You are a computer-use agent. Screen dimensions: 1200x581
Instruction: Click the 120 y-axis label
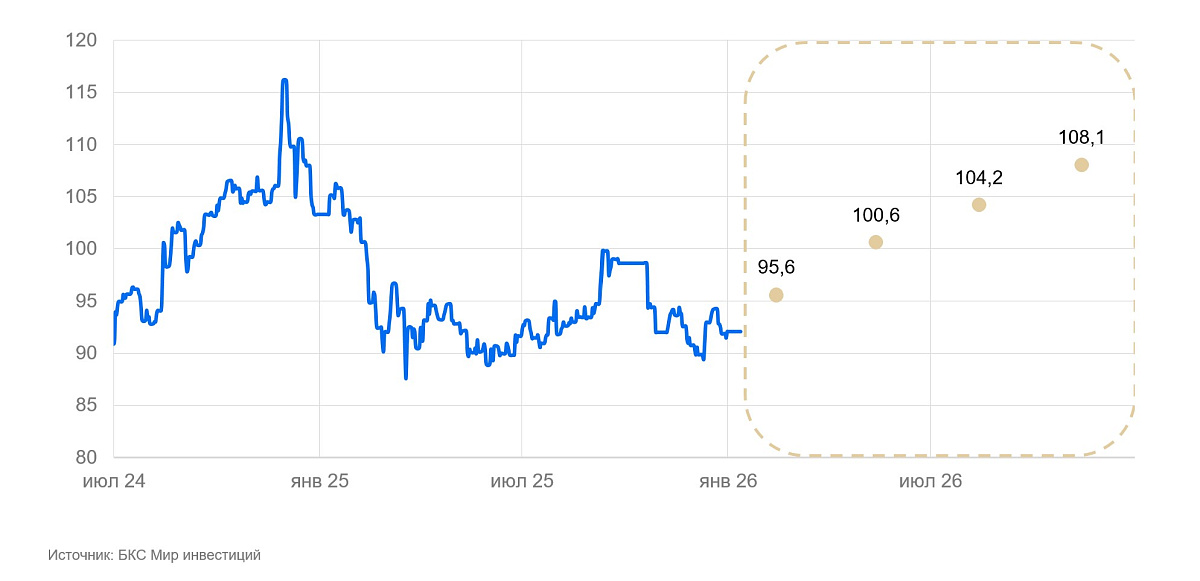click(80, 41)
